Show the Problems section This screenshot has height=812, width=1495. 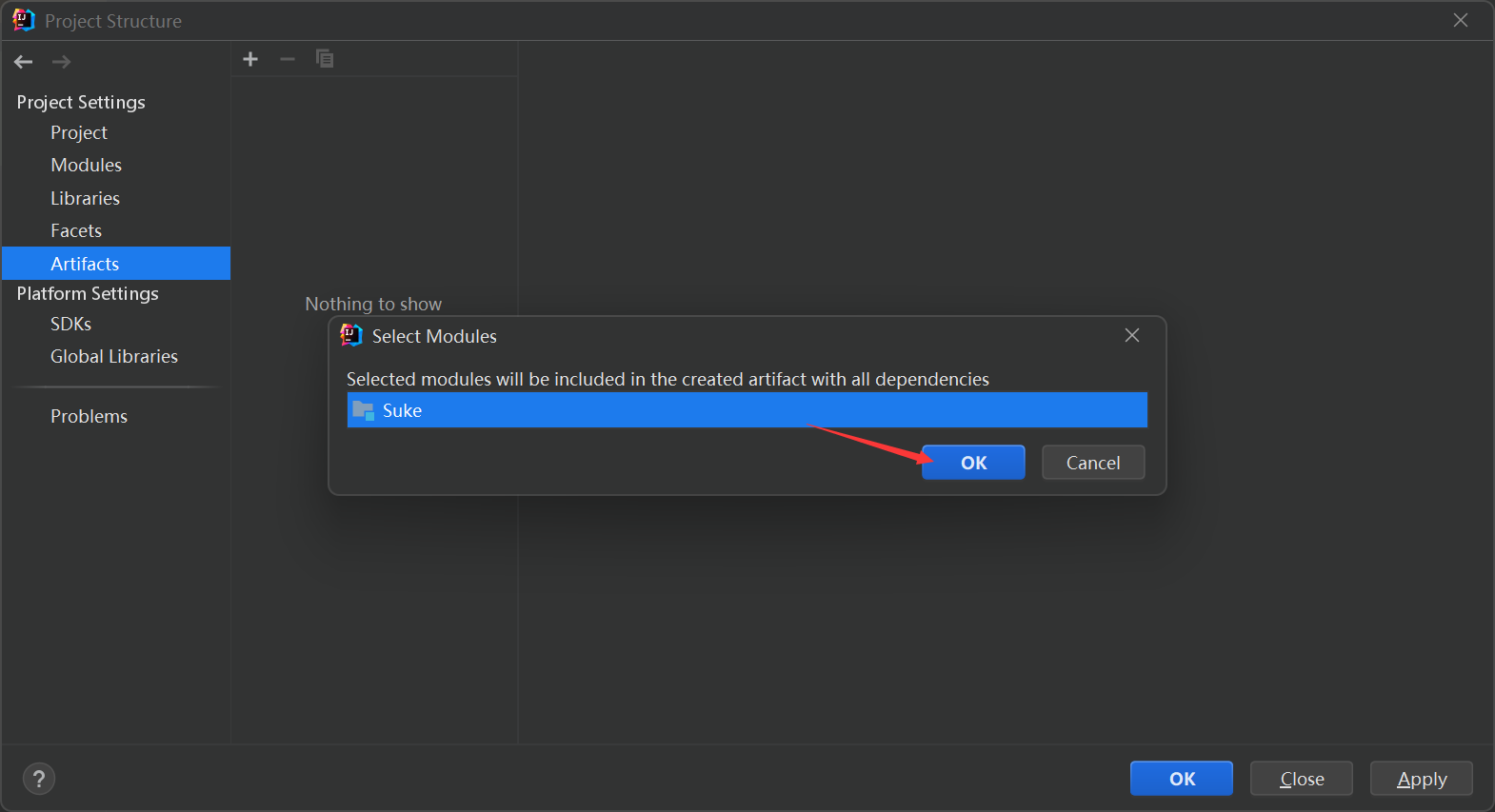tap(89, 416)
